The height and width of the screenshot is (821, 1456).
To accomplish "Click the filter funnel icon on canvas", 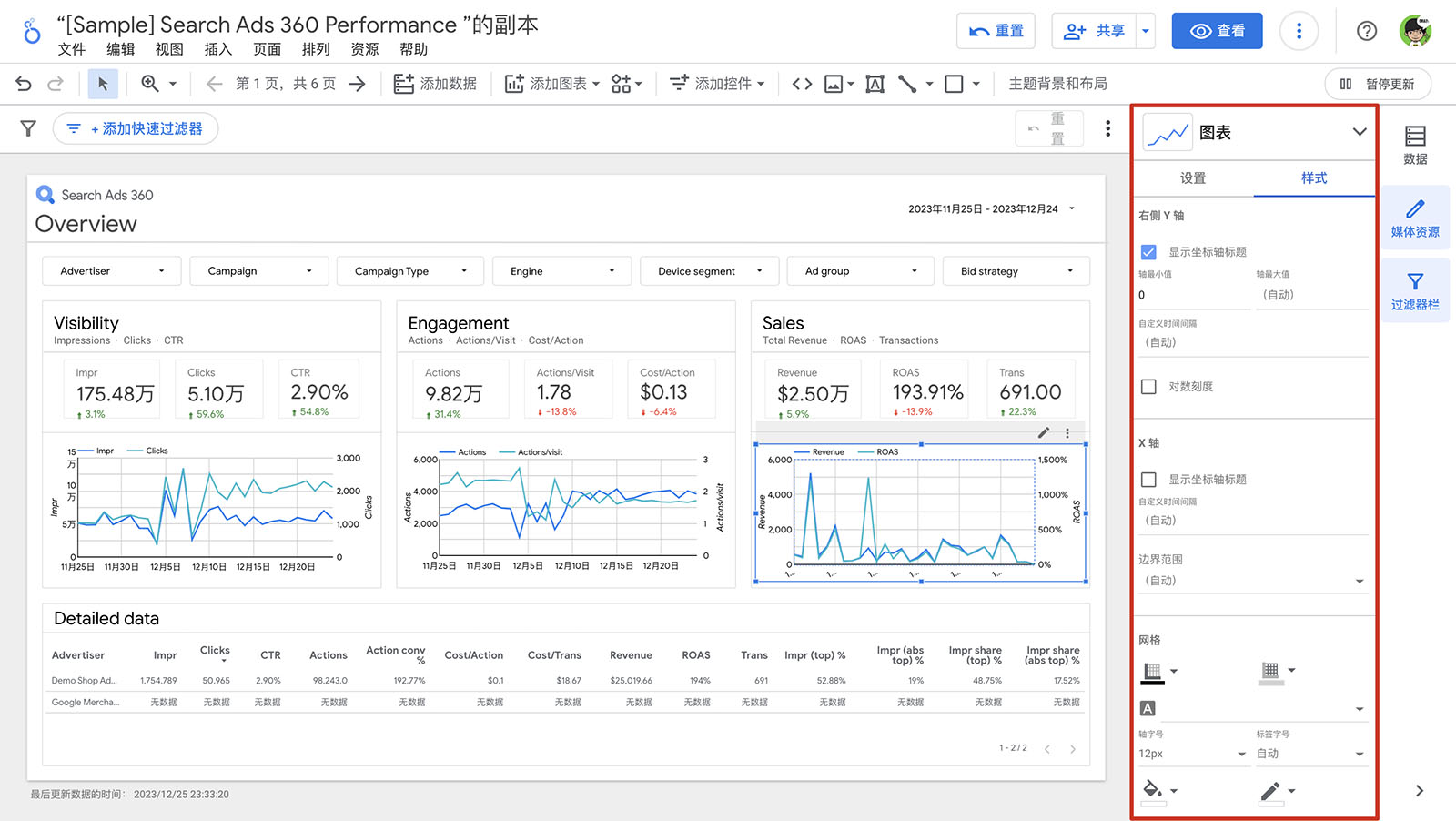I will coord(28,128).
